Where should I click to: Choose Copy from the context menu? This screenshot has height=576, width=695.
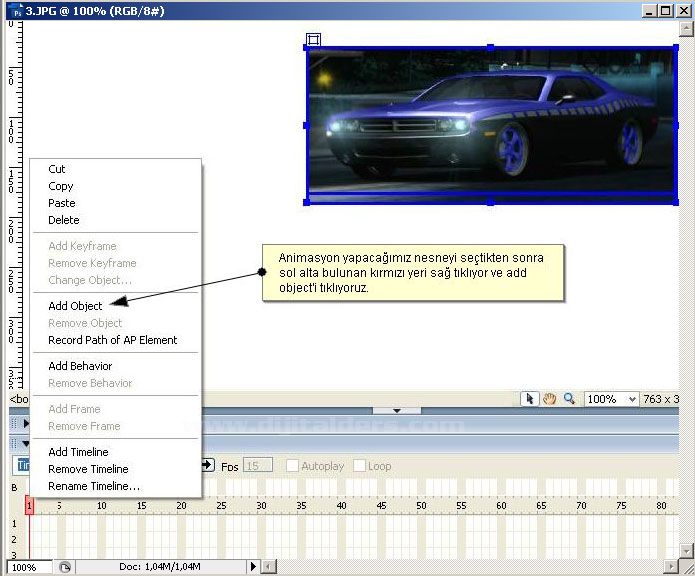(61, 186)
